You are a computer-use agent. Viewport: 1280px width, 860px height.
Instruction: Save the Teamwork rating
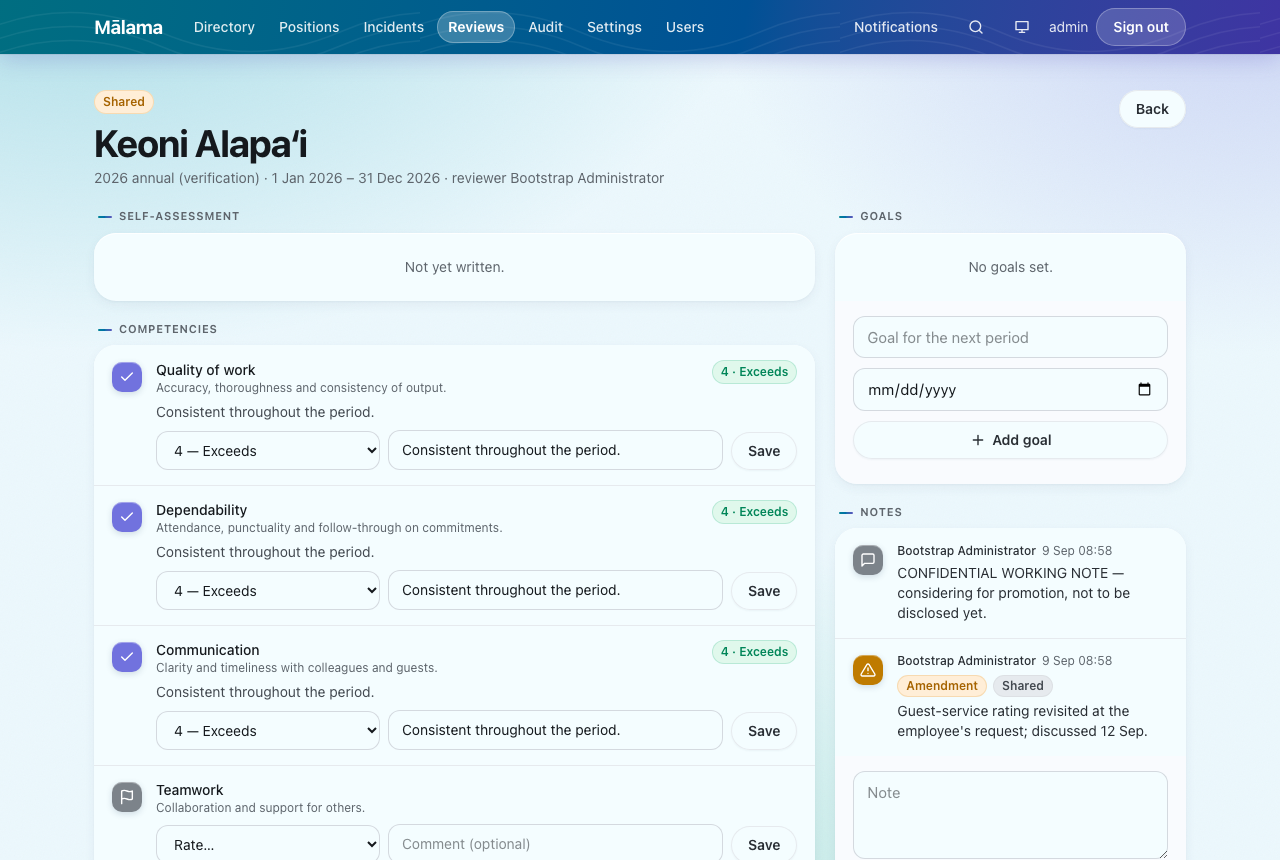coord(764,844)
